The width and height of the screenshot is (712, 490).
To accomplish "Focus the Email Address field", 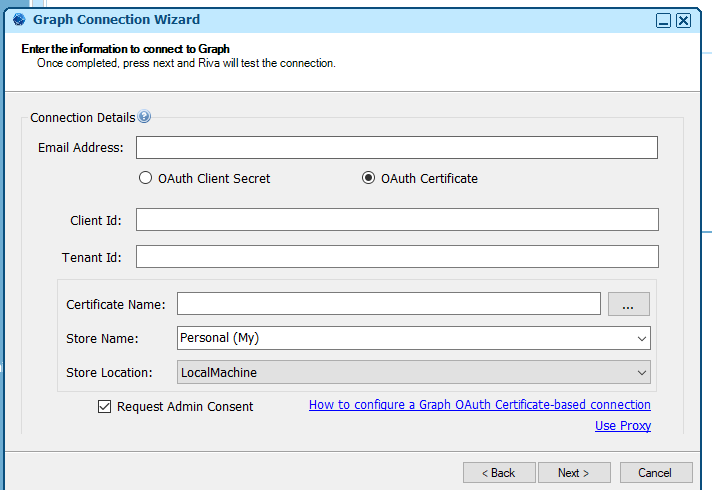I will pos(397,148).
